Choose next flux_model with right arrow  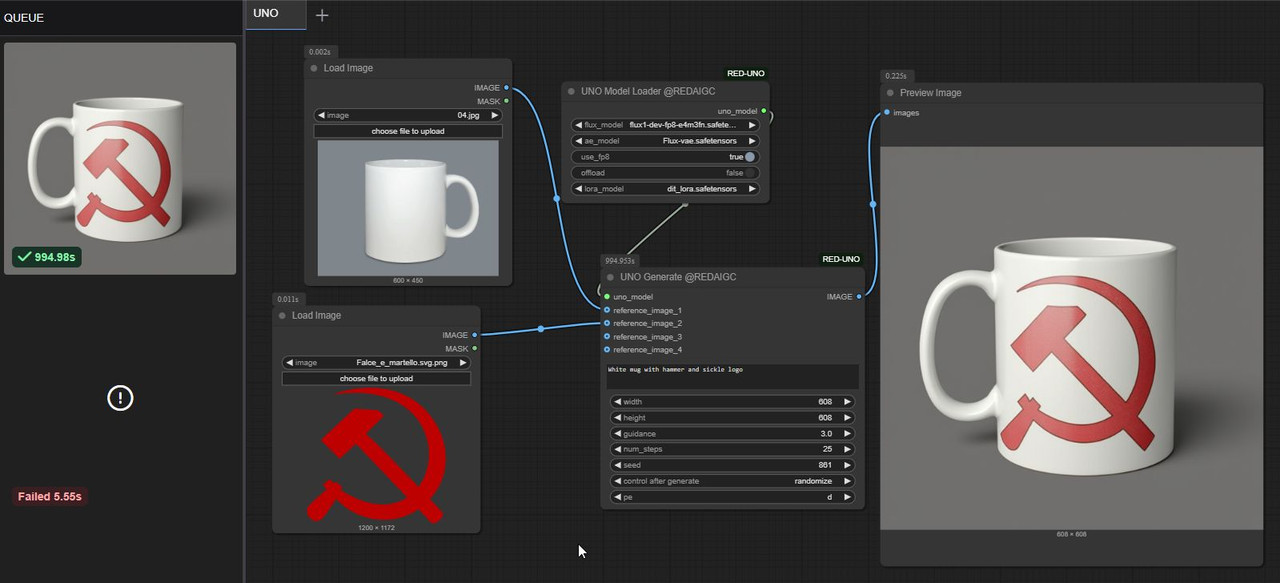tap(752, 125)
